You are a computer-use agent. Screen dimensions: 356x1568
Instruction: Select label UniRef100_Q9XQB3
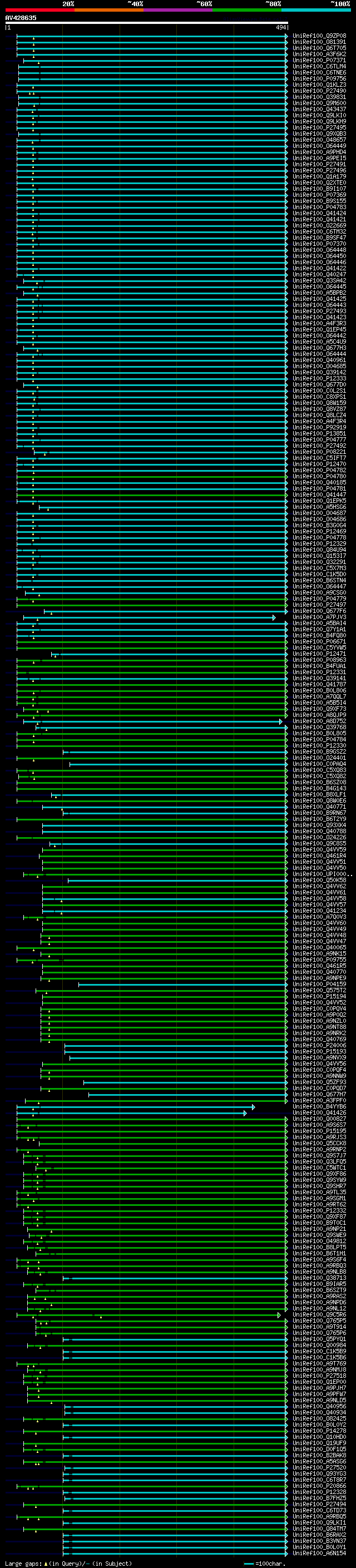319,134
